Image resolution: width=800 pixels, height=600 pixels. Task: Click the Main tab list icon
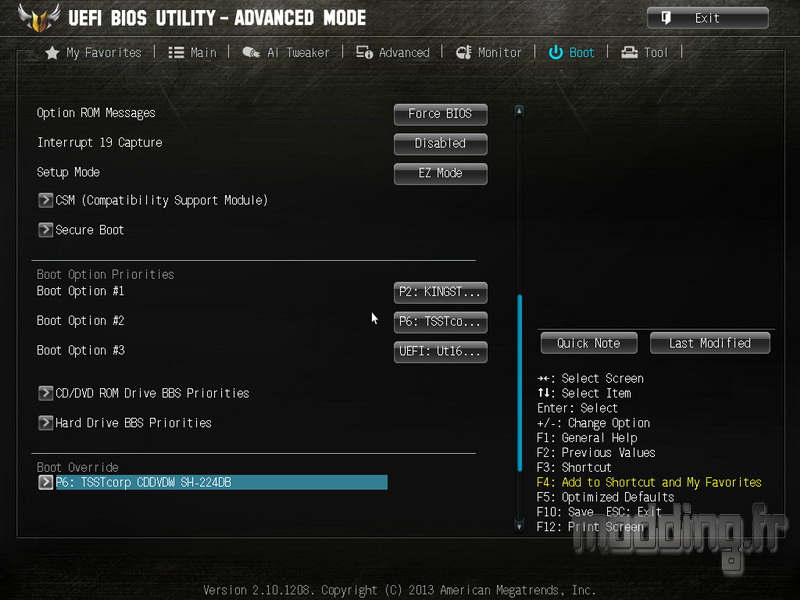coord(176,53)
